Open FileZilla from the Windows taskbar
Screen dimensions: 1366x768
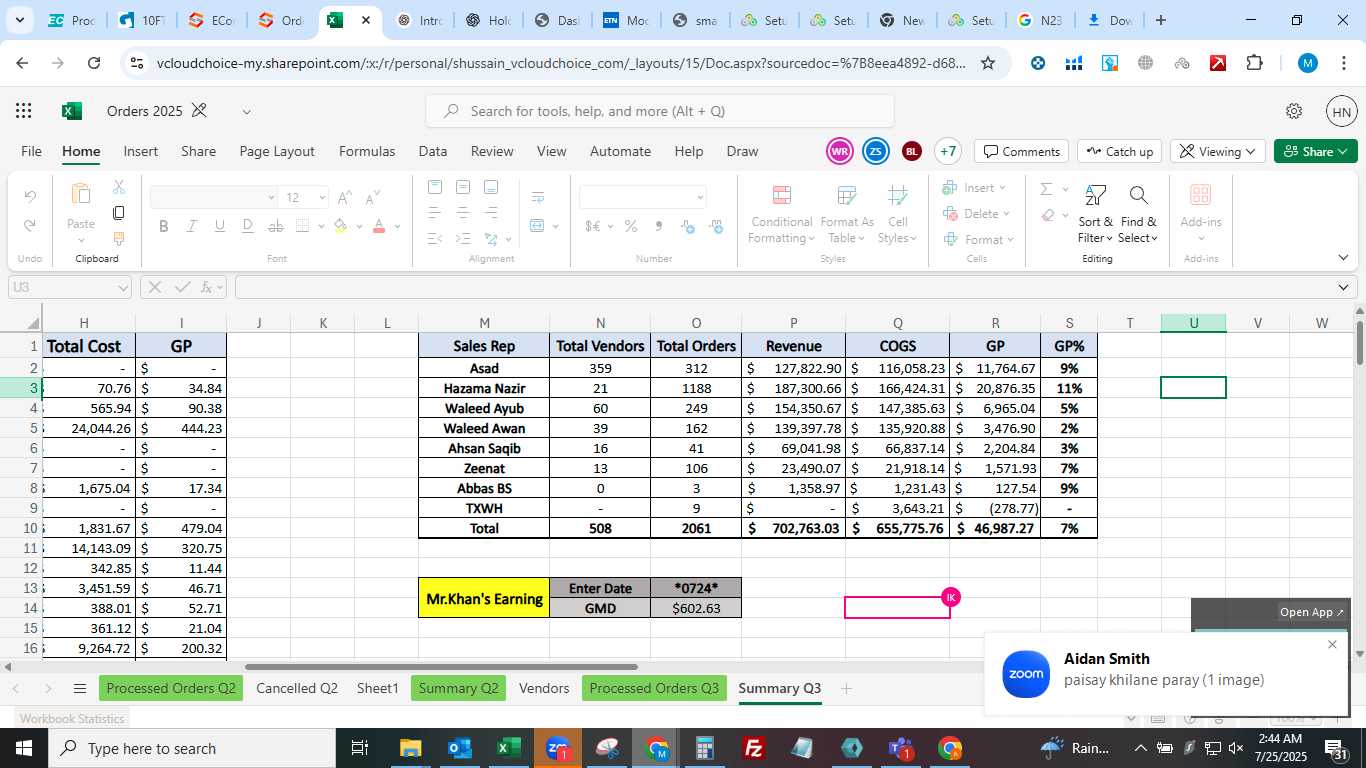click(x=754, y=748)
